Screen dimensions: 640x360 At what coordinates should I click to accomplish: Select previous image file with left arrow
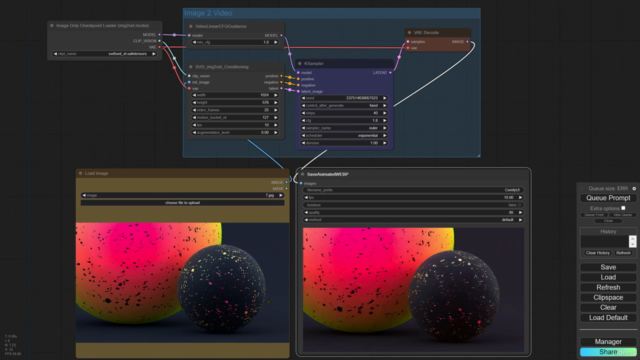tap(84, 195)
